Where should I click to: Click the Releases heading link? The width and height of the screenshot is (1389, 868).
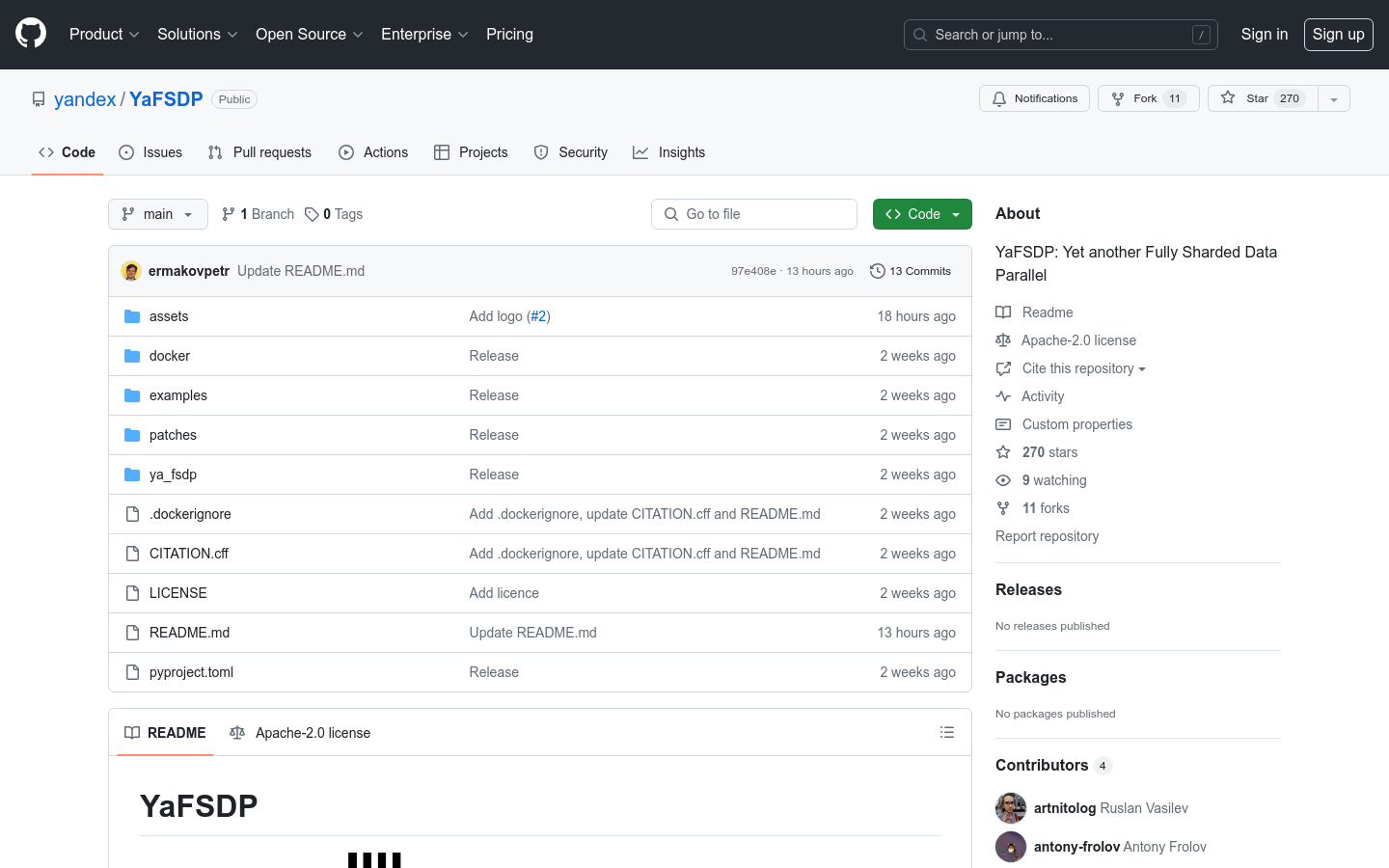coord(1028,589)
